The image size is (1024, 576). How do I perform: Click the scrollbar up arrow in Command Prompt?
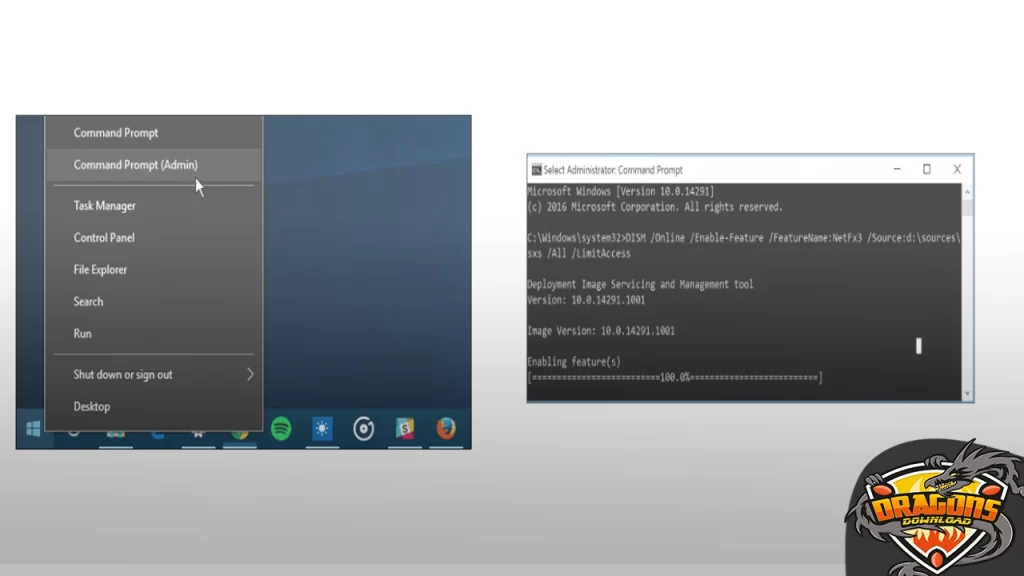(967, 190)
